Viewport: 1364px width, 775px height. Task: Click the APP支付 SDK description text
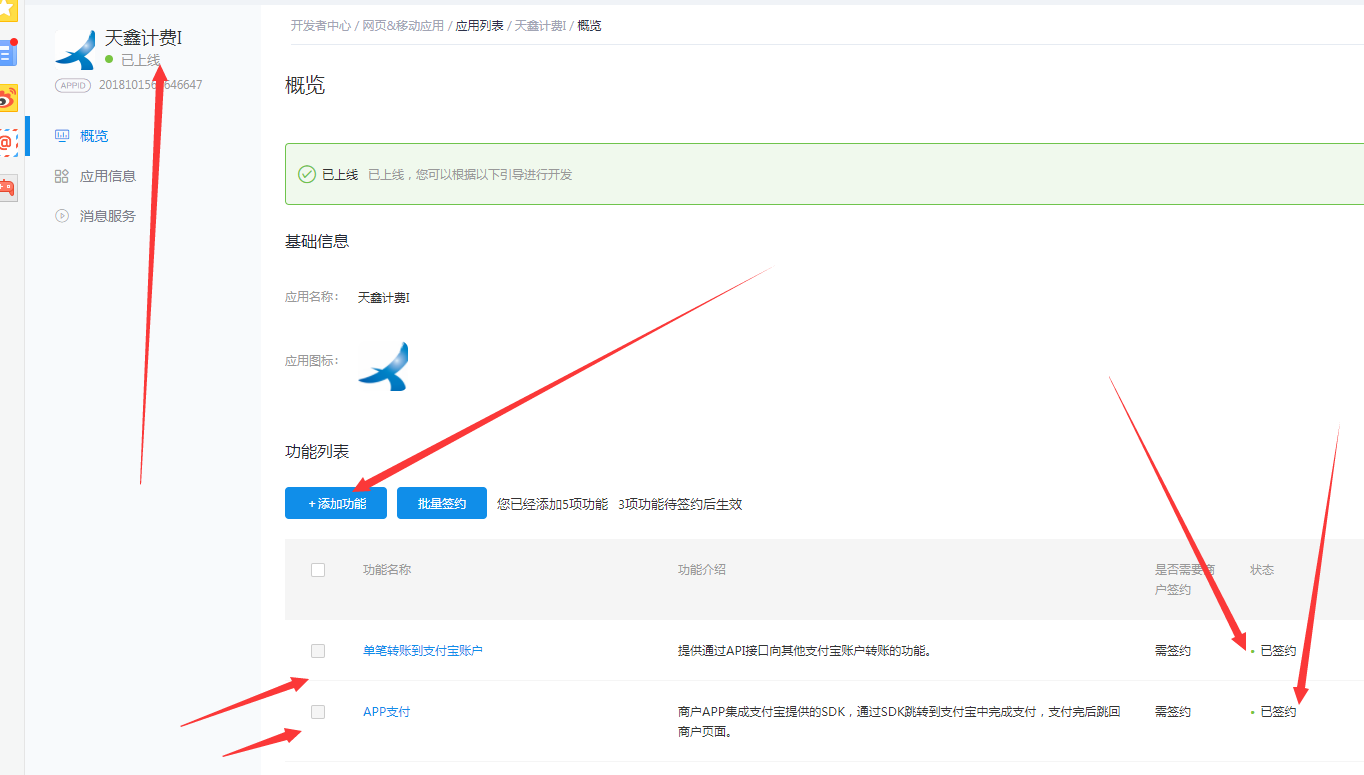tap(899, 721)
